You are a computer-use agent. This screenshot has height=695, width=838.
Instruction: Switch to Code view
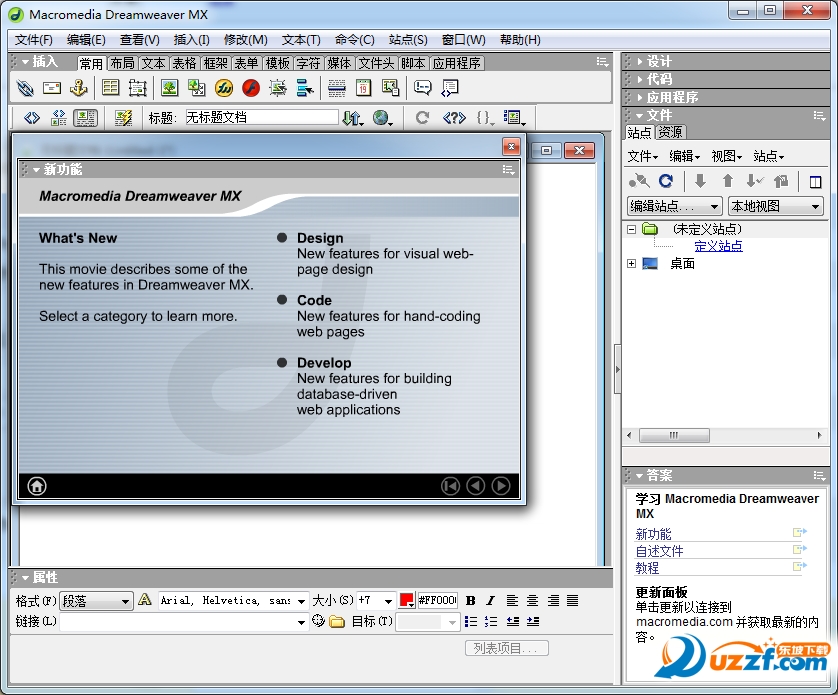point(32,118)
